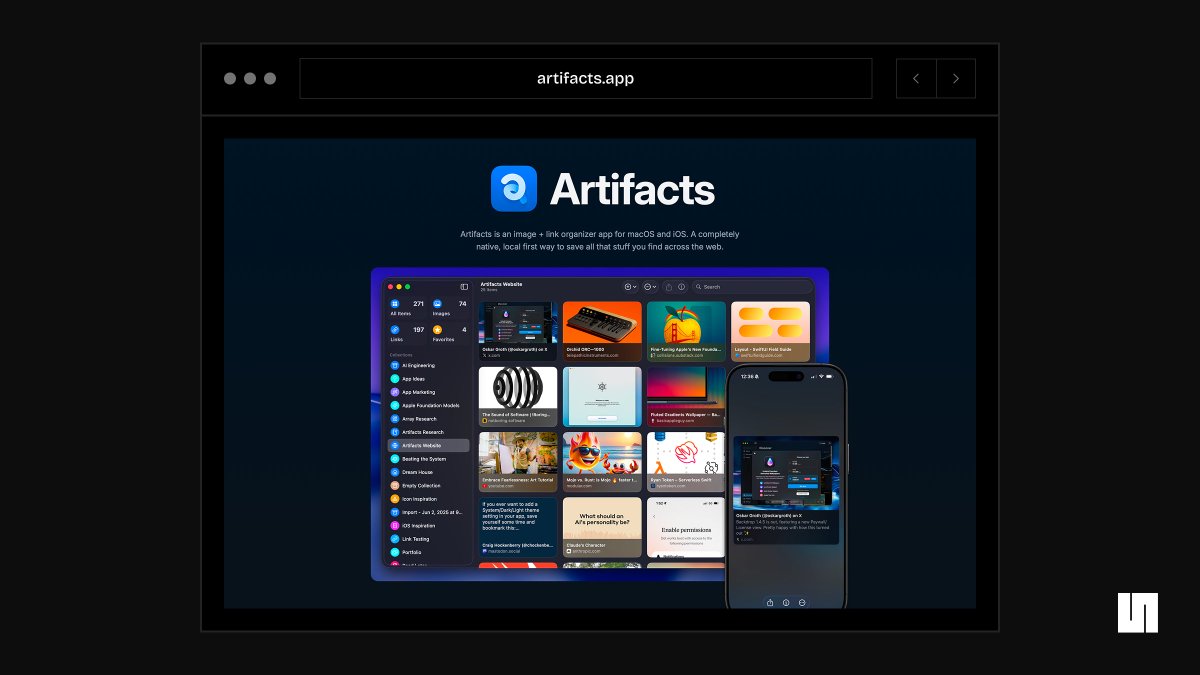Image resolution: width=1200 pixels, height=675 pixels.
Task: Click the info icon in Mac toolbar
Action: 681,287
